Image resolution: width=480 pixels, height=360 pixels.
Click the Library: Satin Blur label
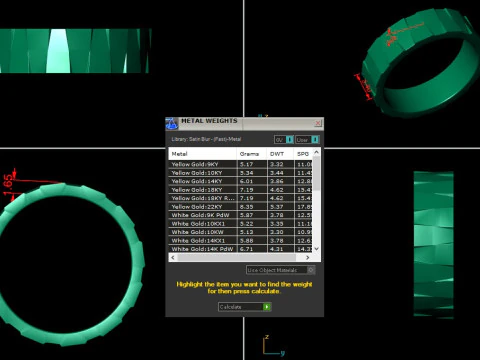coord(206,139)
